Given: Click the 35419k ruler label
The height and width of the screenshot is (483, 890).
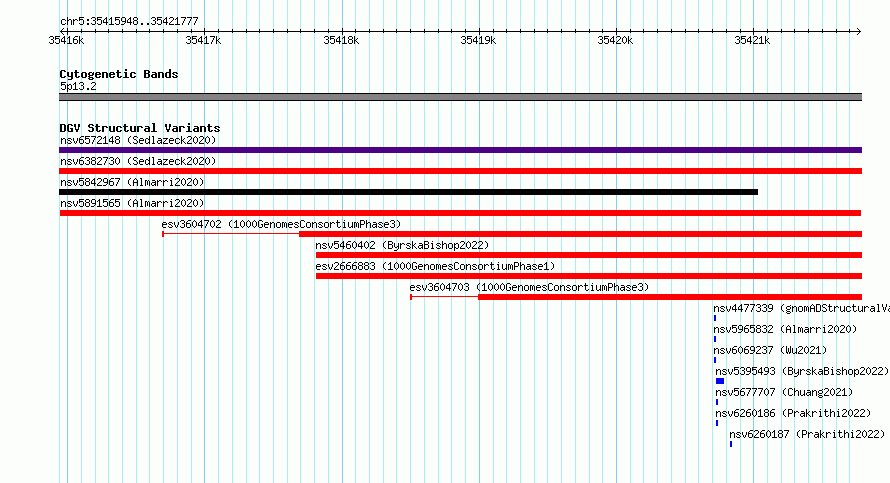Looking at the screenshot, I should [478, 40].
